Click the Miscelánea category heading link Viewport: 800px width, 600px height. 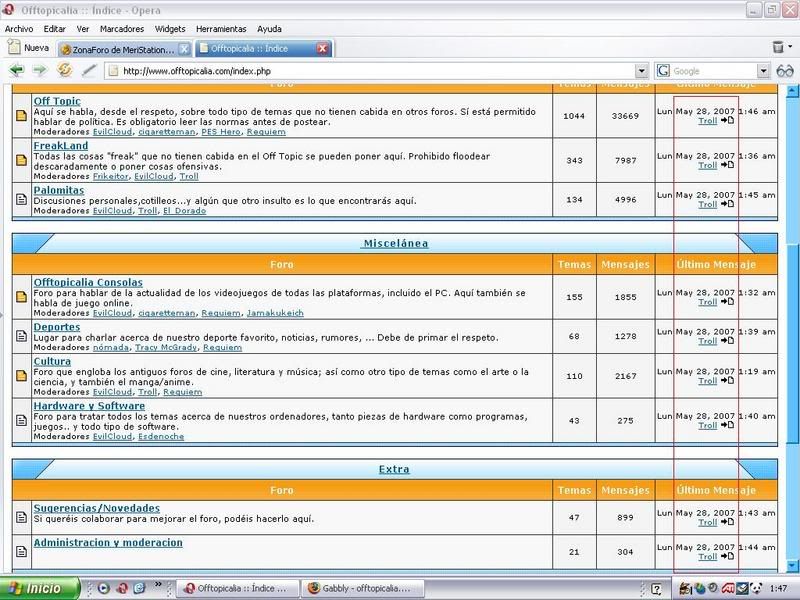click(394, 243)
